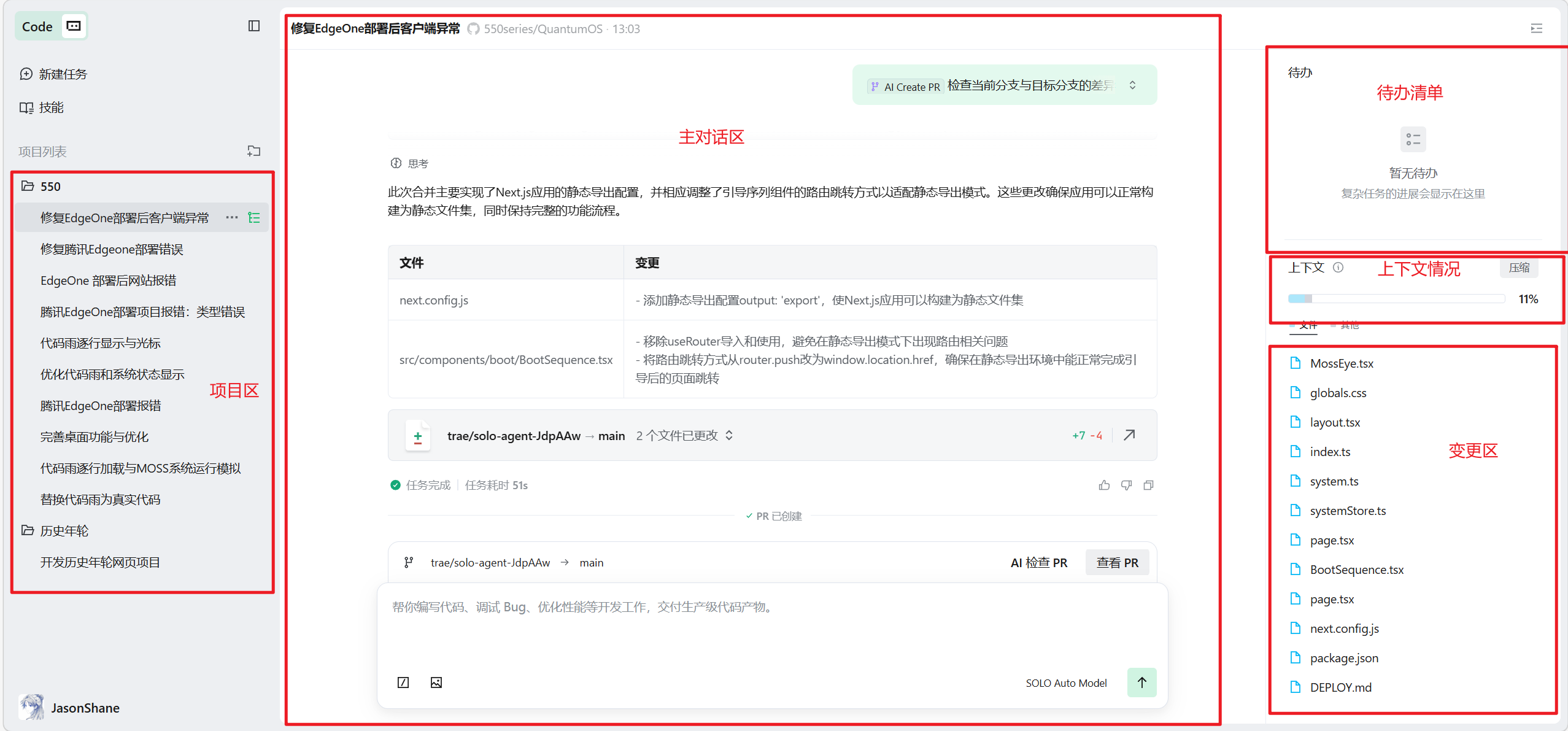1568x731 pixels.
Task: Expand the 2 files changed list
Action: pyautogui.click(x=729, y=435)
